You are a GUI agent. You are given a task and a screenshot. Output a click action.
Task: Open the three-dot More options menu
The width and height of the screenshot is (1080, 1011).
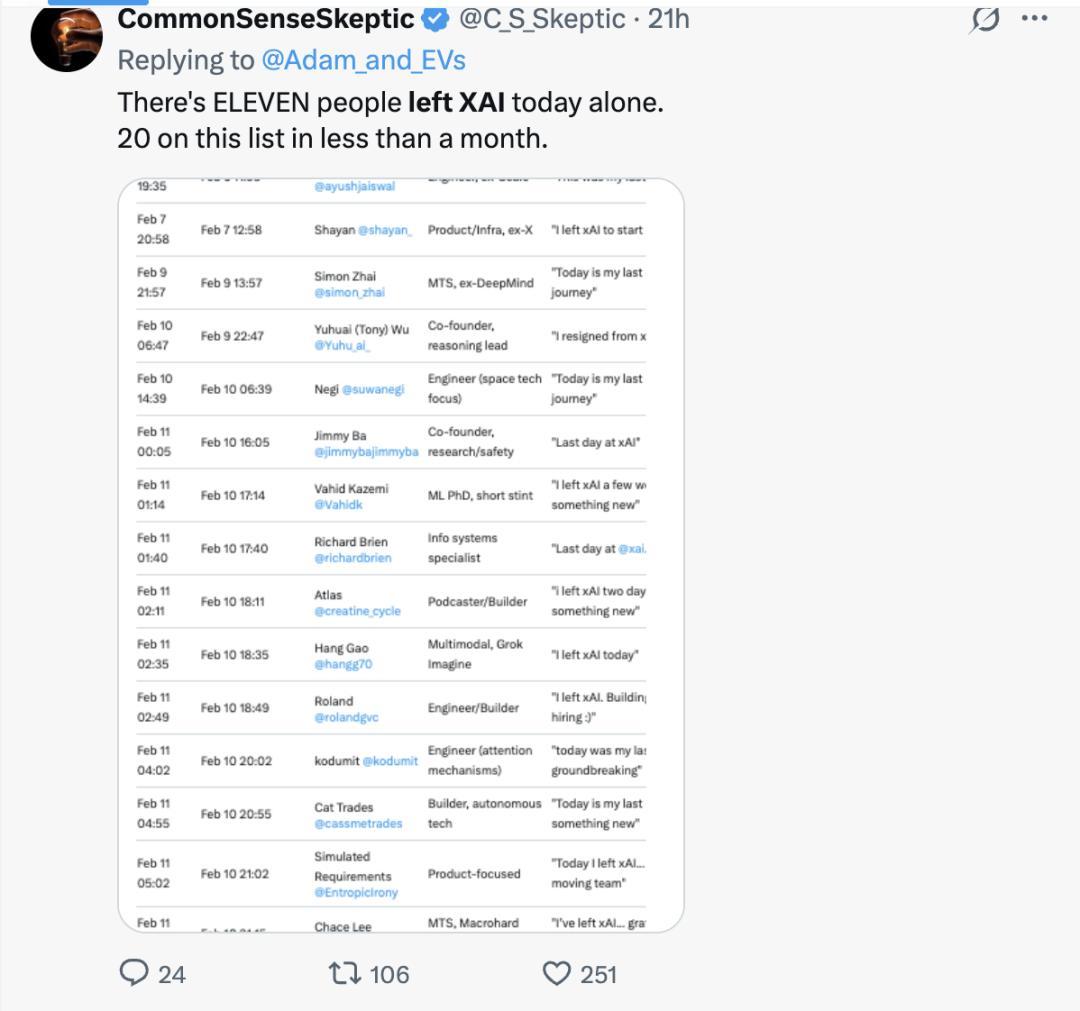click(1034, 18)
